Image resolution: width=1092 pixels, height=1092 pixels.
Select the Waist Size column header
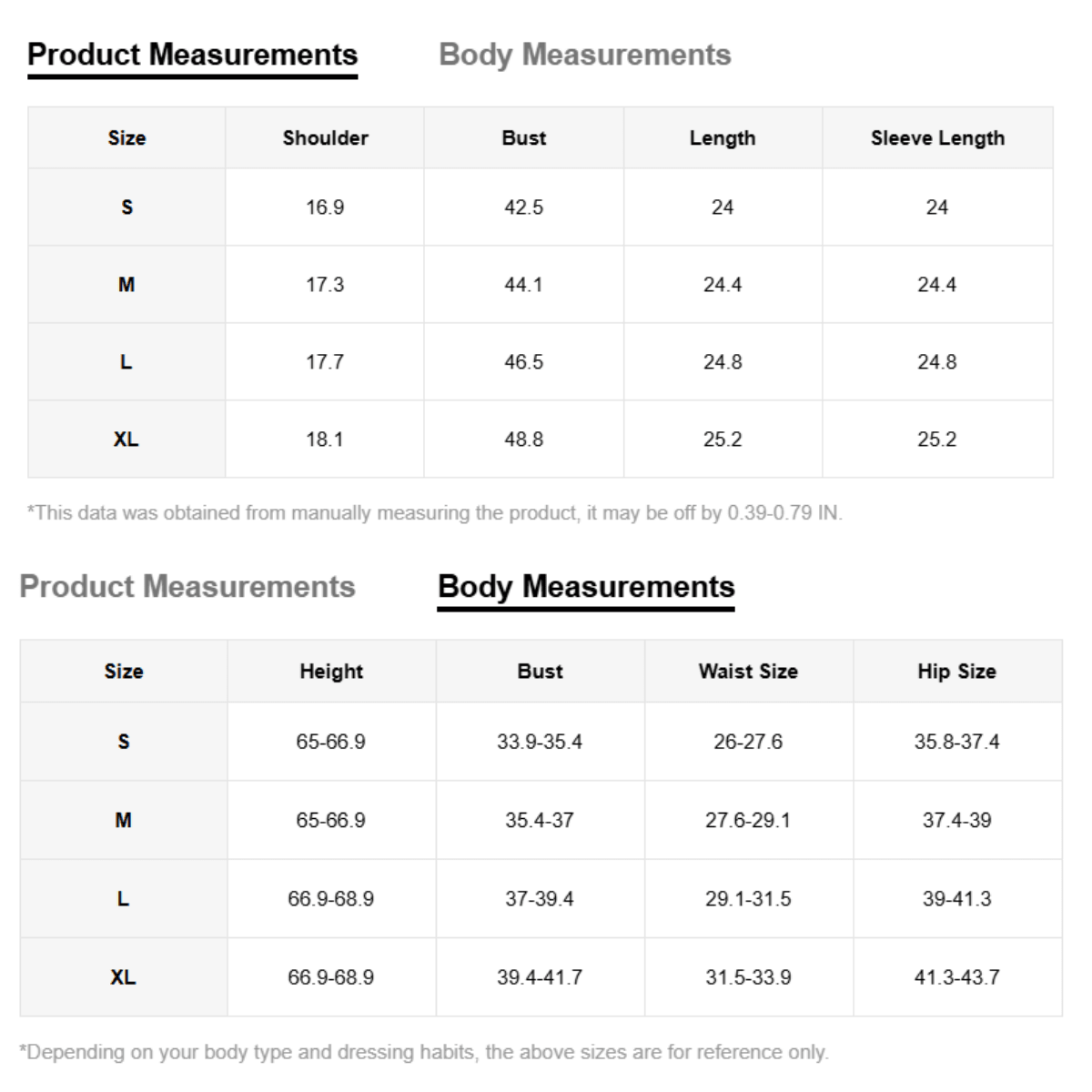[x=748, y=672]
